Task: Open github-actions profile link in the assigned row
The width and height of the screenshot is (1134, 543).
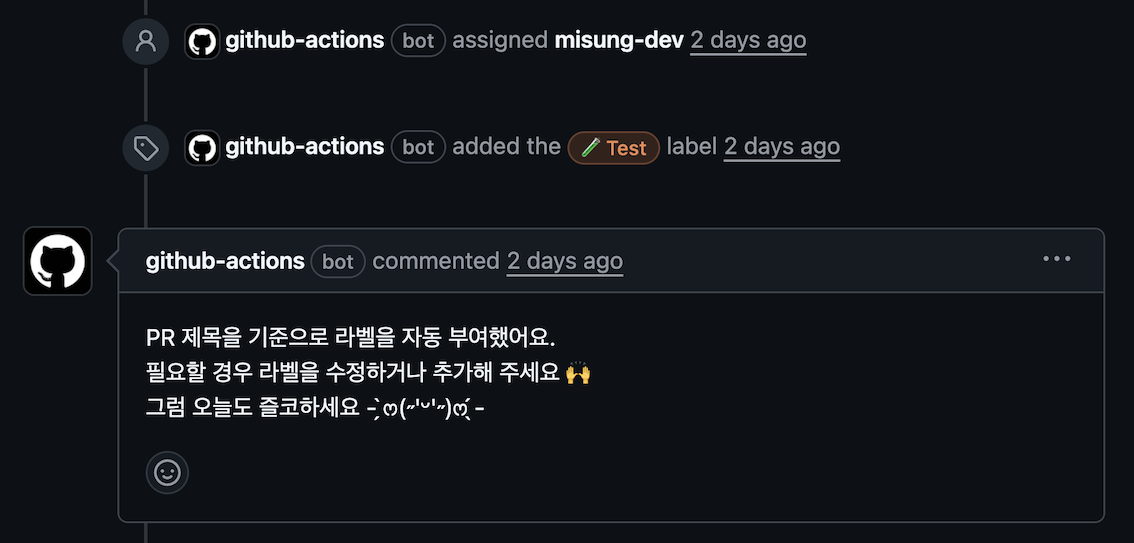Action: [x=304, y=40]
